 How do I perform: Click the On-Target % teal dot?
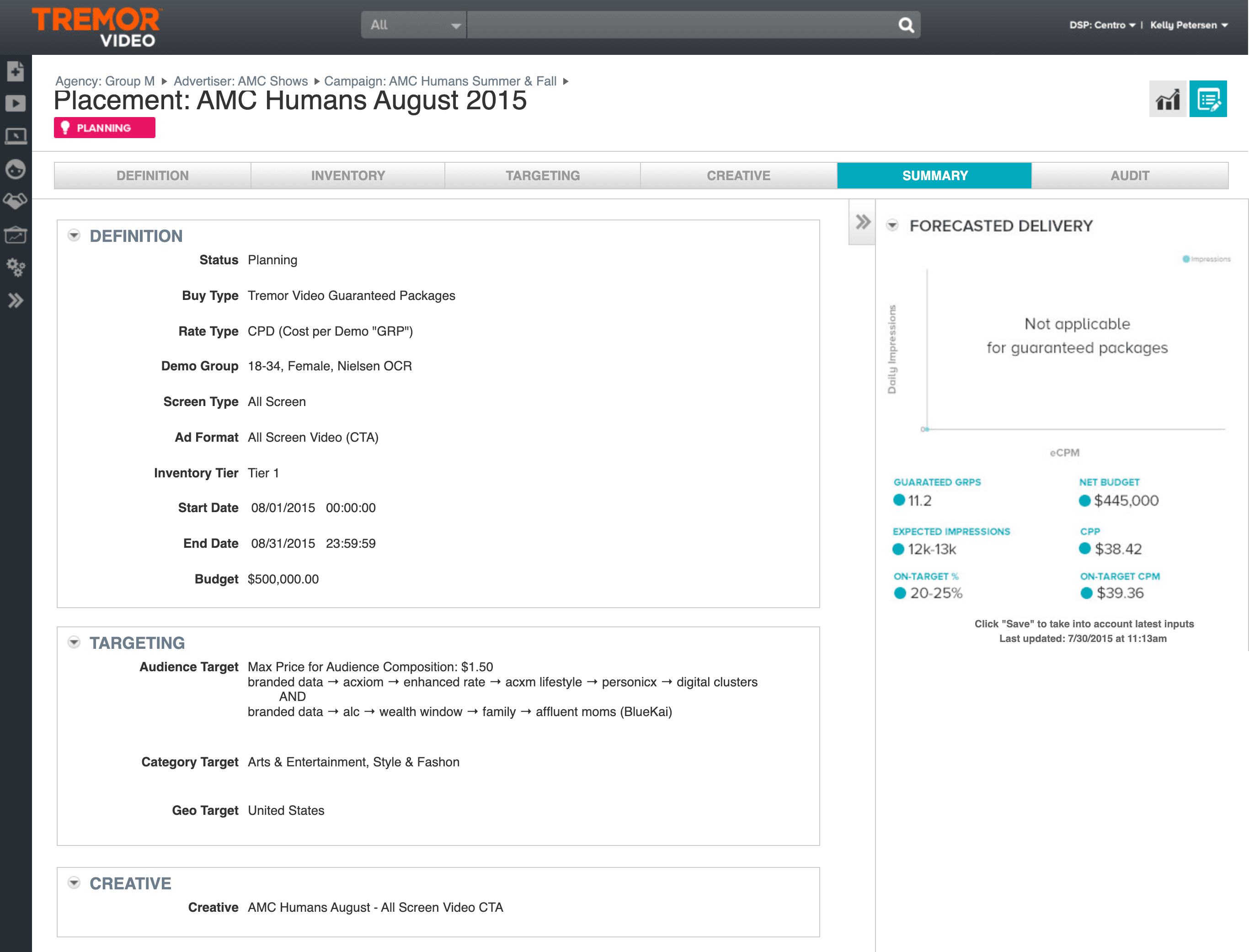point(900,594)
